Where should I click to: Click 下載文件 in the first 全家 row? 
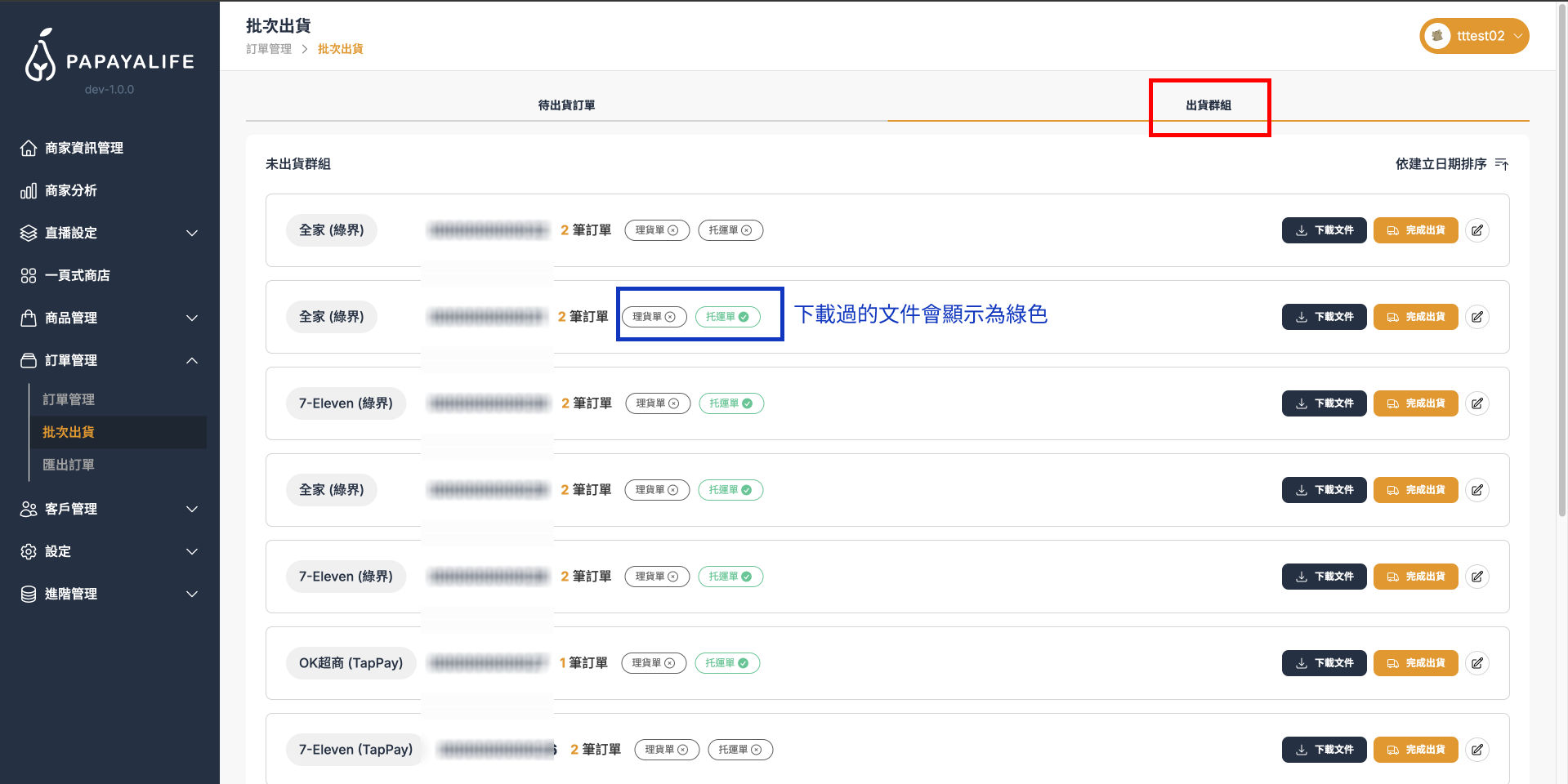click(x=1324, y=230)
